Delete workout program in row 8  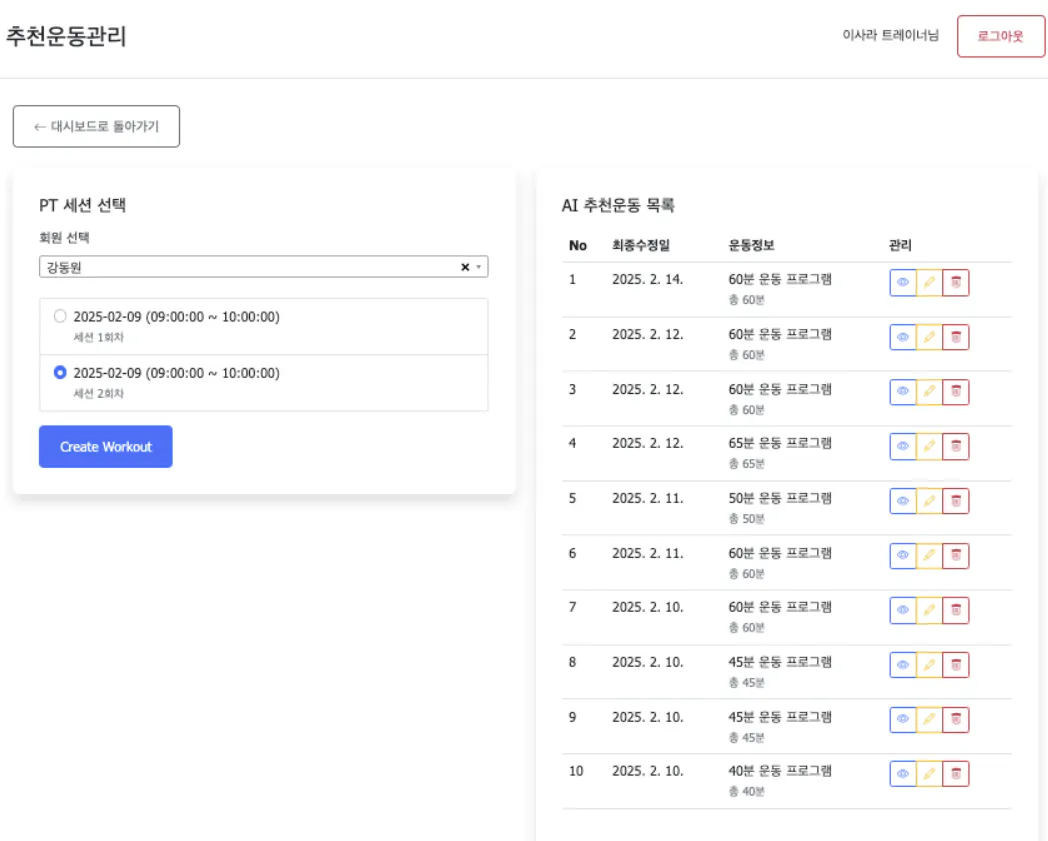[956, 665]
